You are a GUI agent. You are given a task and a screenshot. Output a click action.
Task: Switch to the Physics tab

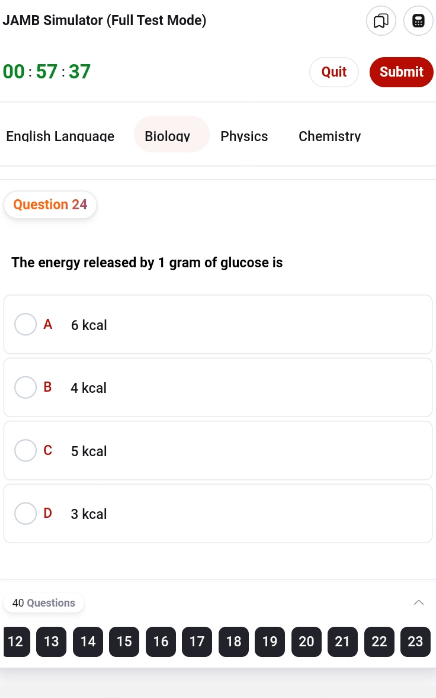click(x=244, y=136)
